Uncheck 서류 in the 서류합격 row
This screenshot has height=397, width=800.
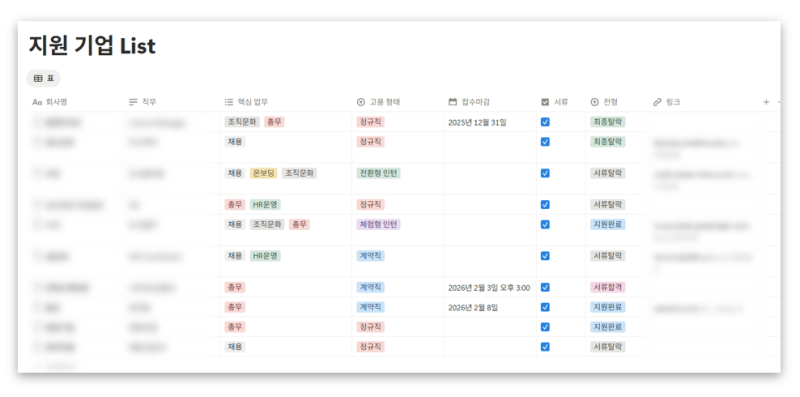(545, 287)
